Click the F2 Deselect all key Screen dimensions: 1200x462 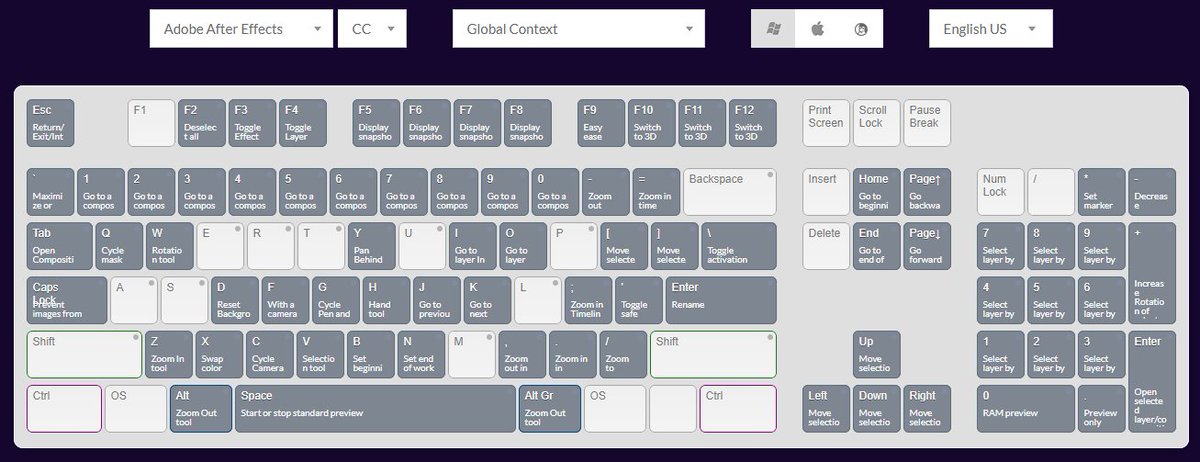coord(202,123)
